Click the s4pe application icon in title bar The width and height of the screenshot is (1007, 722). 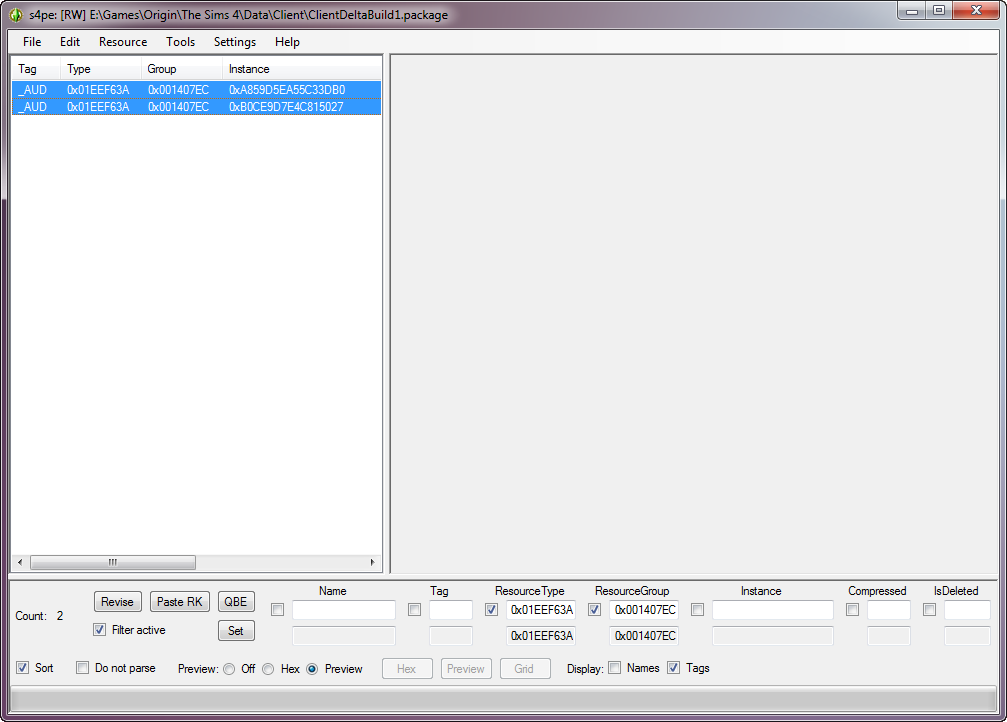pyautogui.click(x=15, y=15)
